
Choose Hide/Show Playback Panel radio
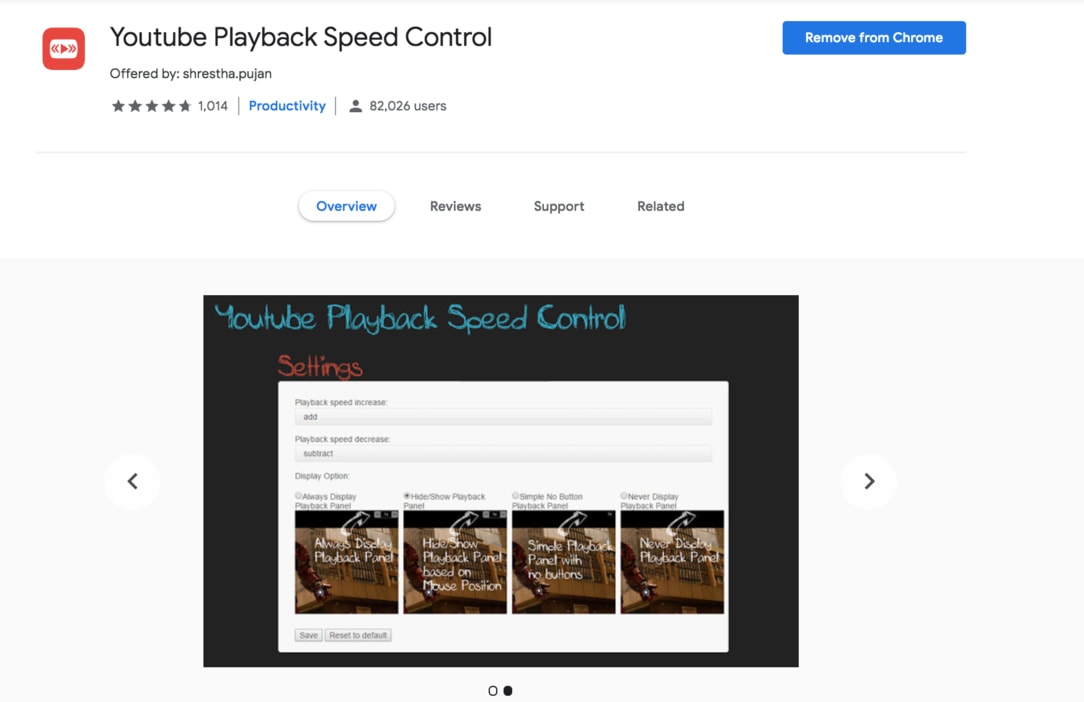tap(407, 496)
